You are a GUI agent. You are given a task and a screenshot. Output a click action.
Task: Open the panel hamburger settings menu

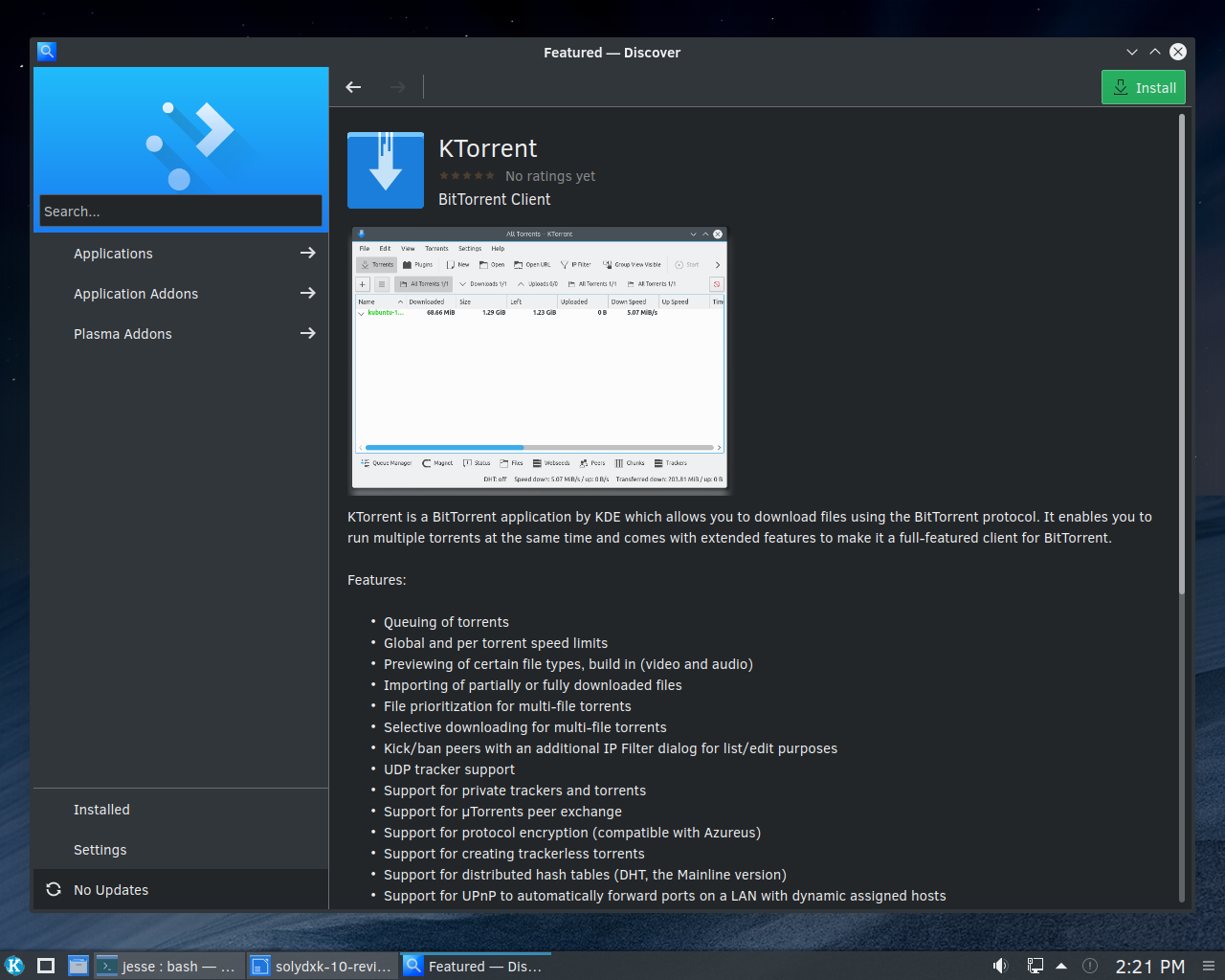pyautogui.click(x=1209, y=966)
